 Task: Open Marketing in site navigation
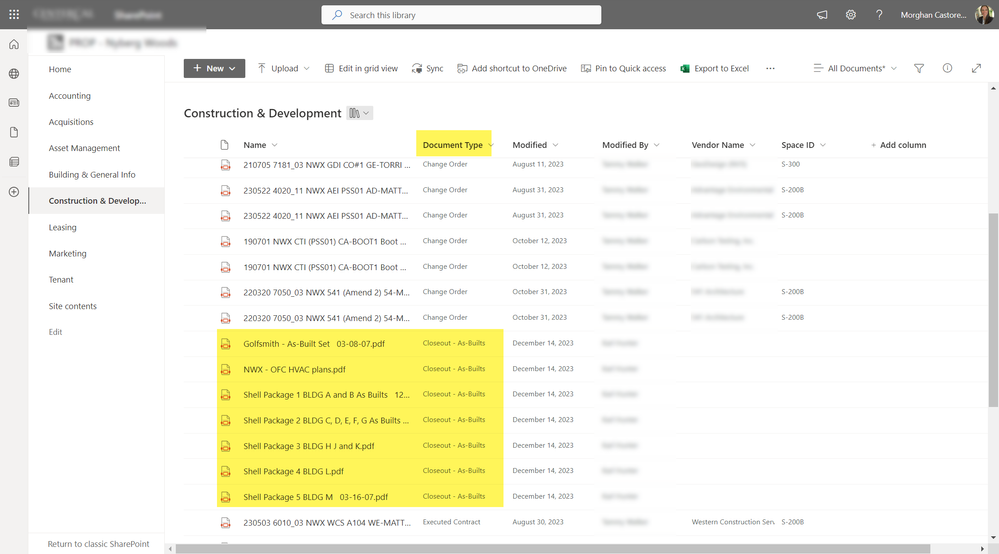(x=68, y=253)
